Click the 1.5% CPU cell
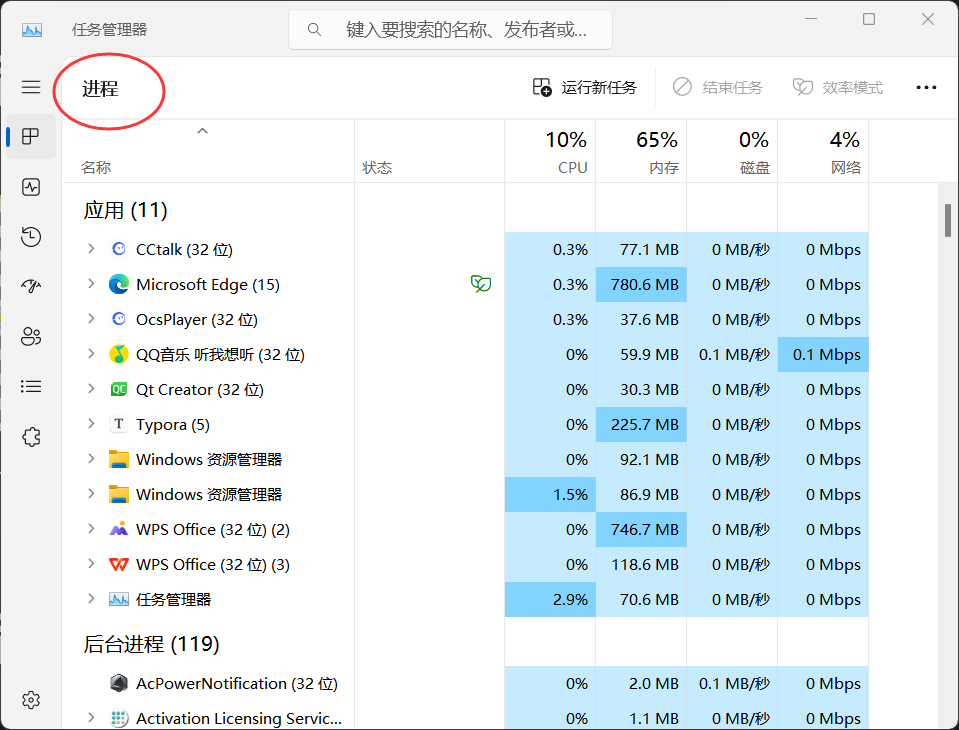 click(550, 494)
